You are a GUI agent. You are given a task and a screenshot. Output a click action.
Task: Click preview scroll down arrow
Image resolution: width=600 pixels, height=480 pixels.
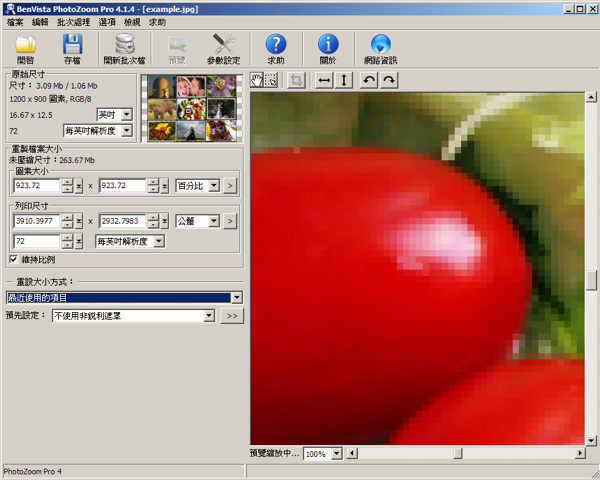pyautogui.click(x=591, y=441)
